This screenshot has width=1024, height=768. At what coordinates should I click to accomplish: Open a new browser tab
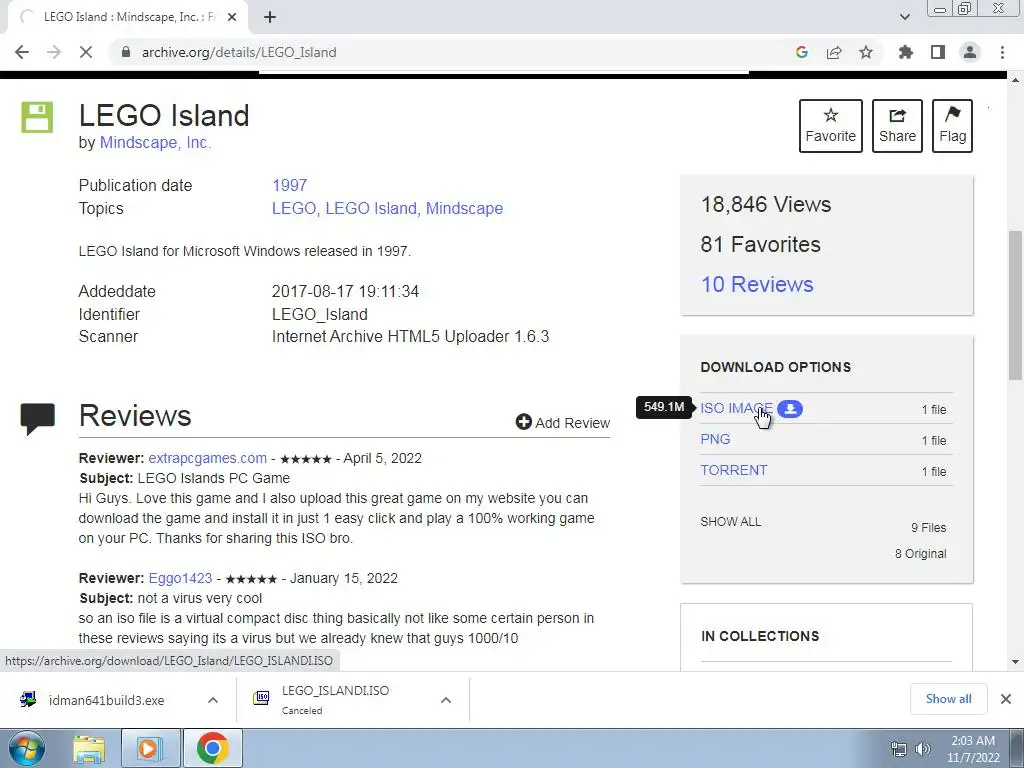click(x=270, y=17)
